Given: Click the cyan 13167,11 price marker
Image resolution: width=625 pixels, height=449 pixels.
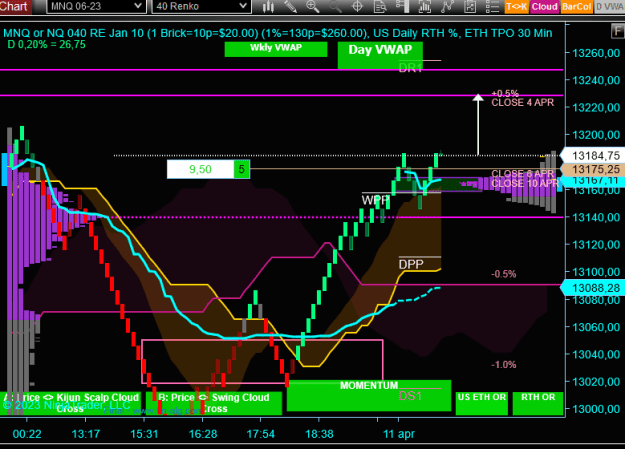Looking at the screenshot, I should pos(593,181).
